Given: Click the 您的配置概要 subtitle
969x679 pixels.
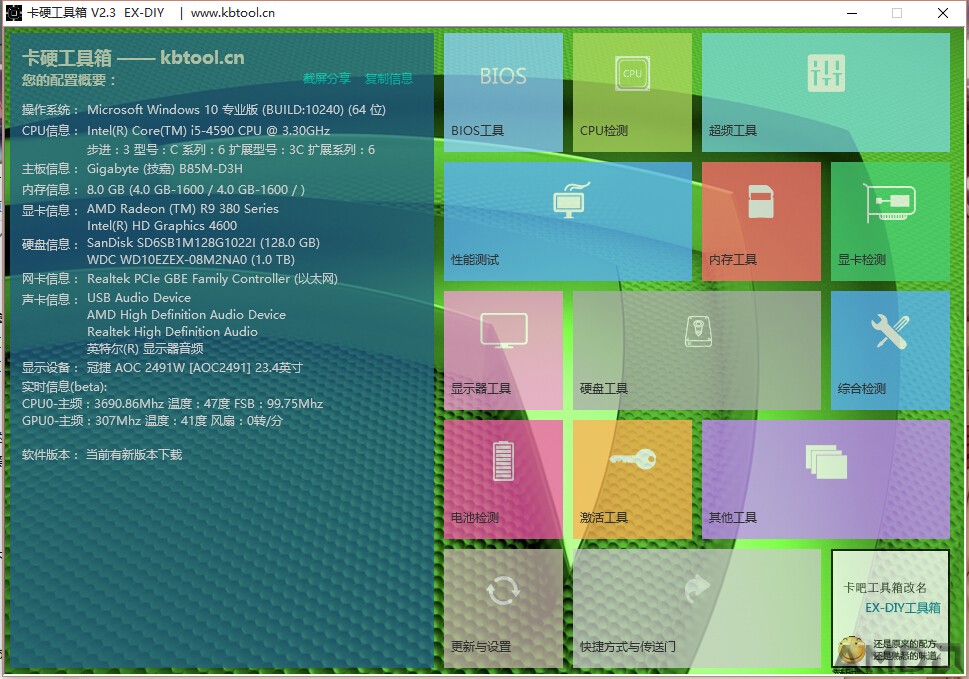Looking at the screenshot, I should [x=69, y=80].
